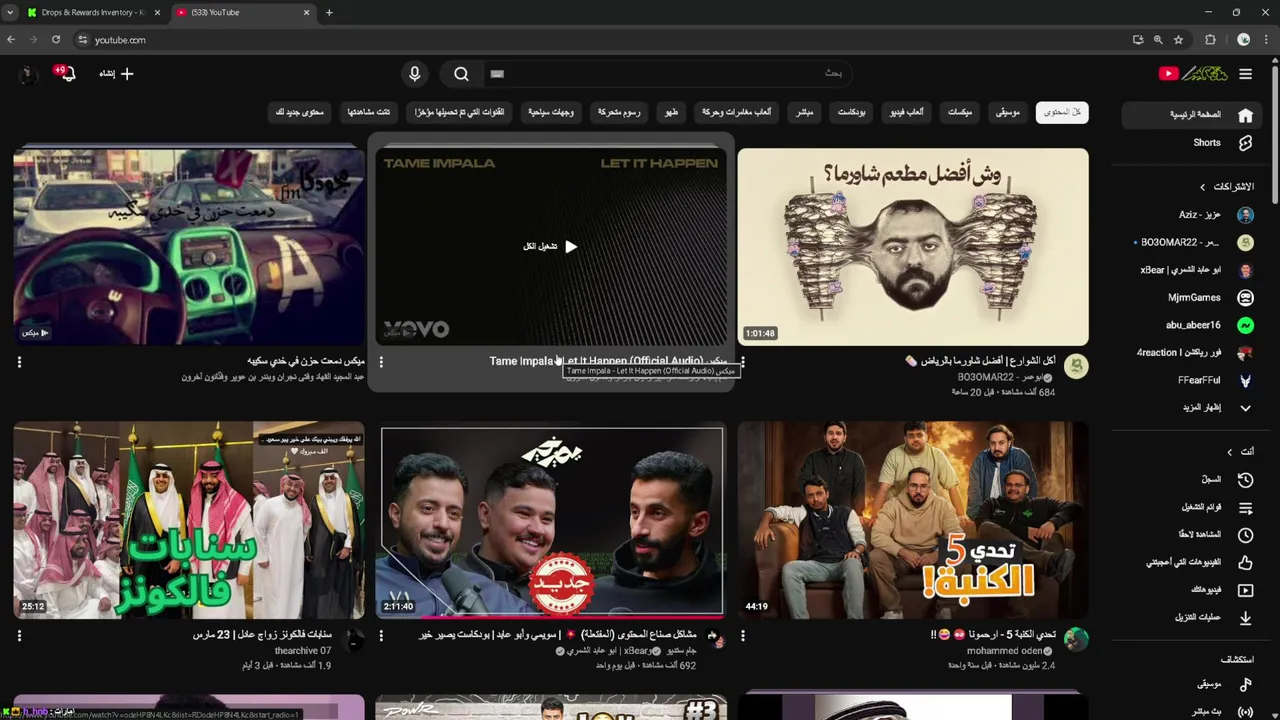Select the Mixes (ميكسات) filter chip

(960, 112)
